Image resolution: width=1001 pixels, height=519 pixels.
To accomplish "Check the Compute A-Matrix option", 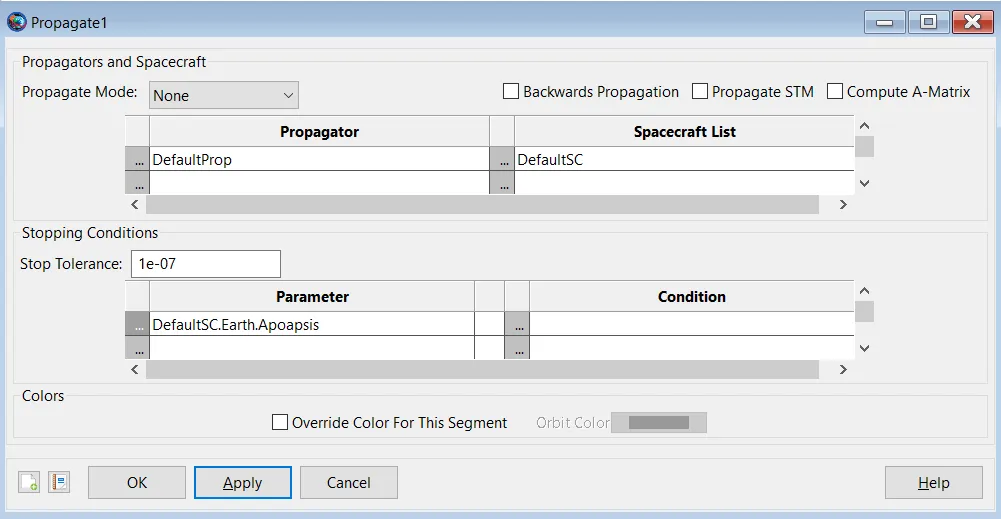I will [835, 92].
